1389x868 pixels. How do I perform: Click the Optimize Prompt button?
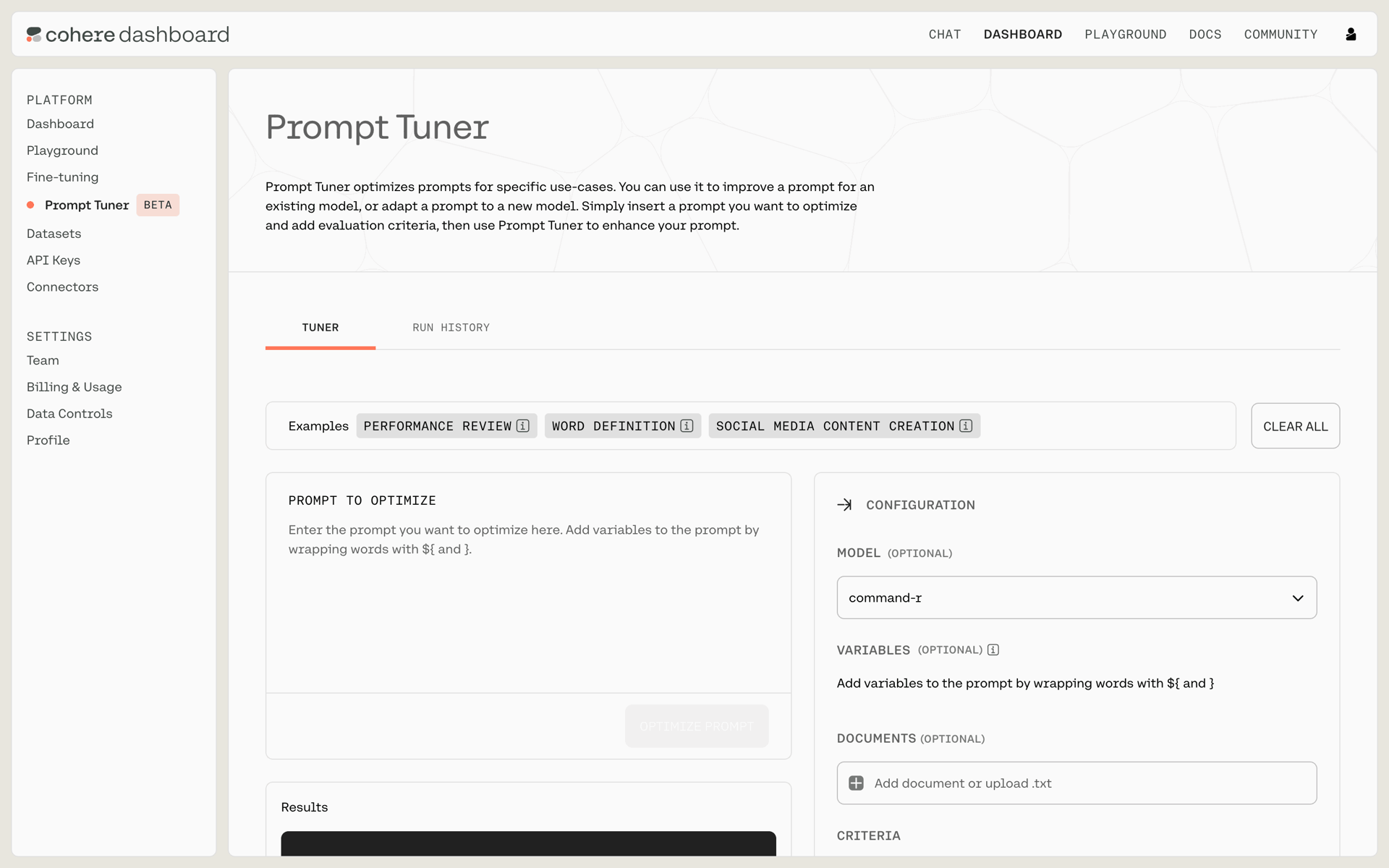point(697,726)
